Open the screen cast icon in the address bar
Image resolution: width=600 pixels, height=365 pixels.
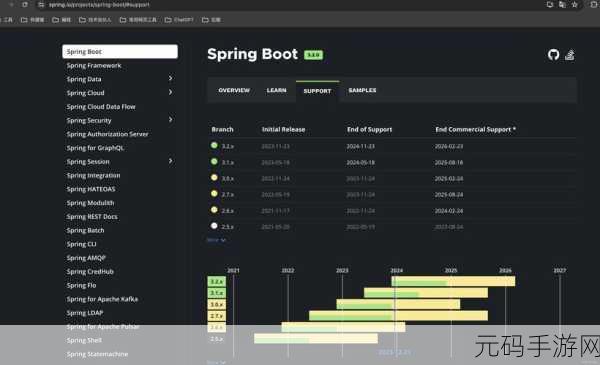pyautogui.click(x=550, y=5)
